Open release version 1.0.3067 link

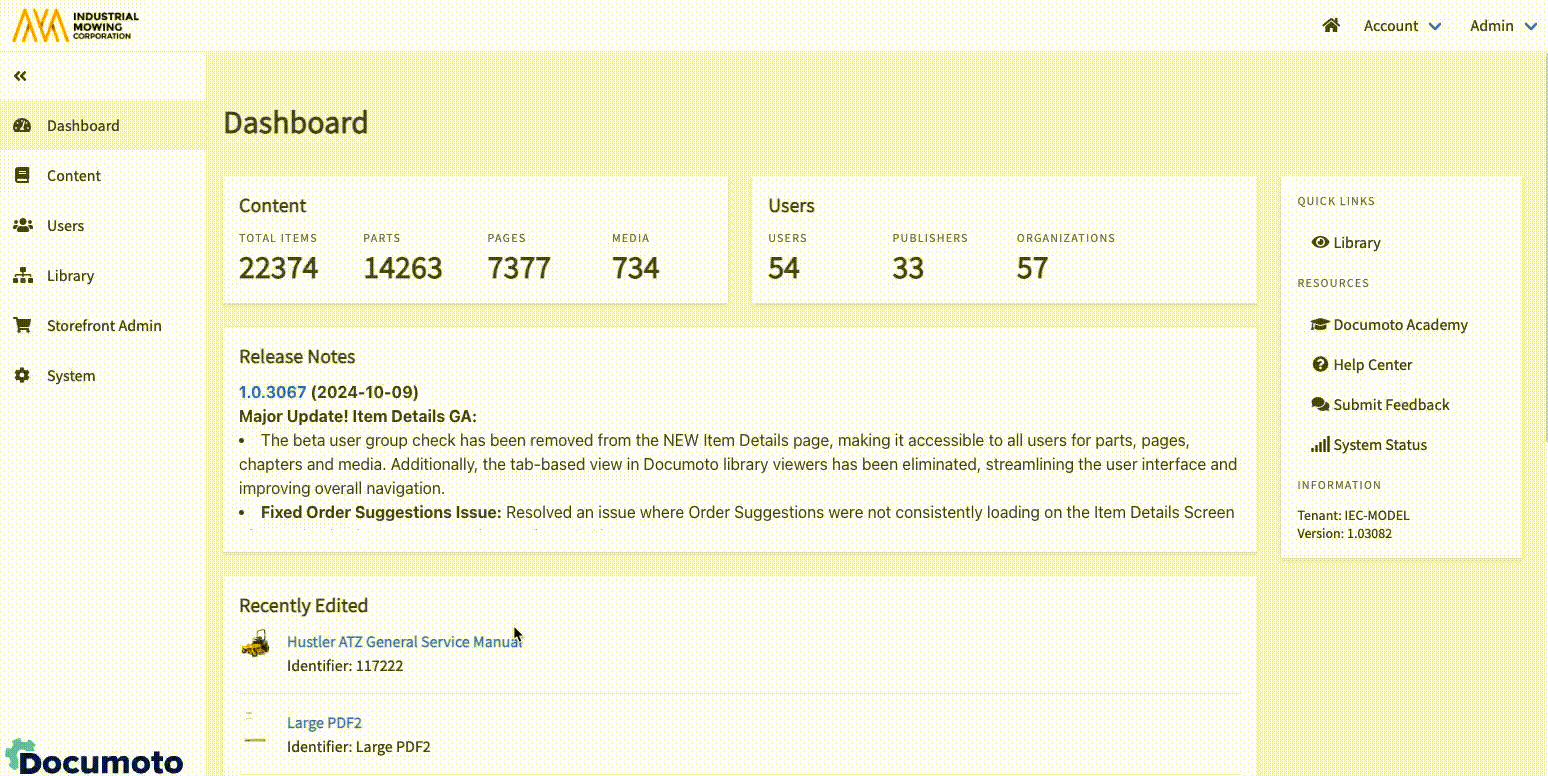272,392
